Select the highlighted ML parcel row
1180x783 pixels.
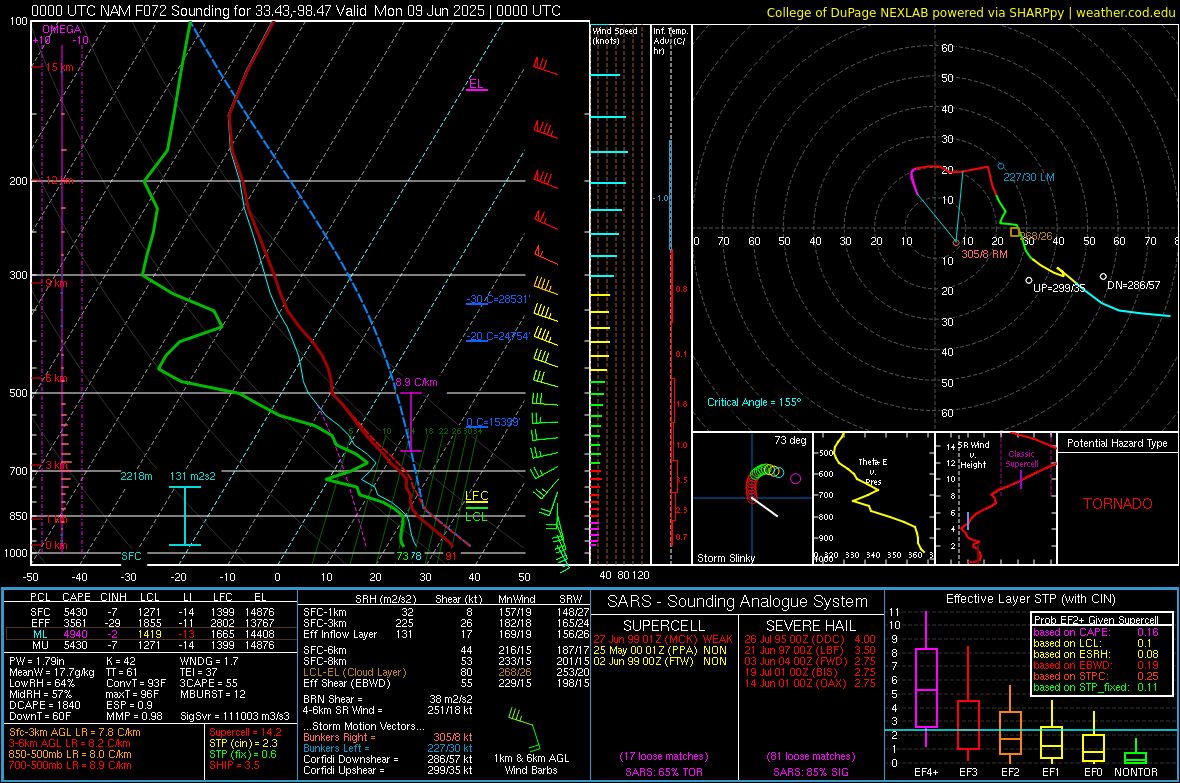tap(151, 634)
